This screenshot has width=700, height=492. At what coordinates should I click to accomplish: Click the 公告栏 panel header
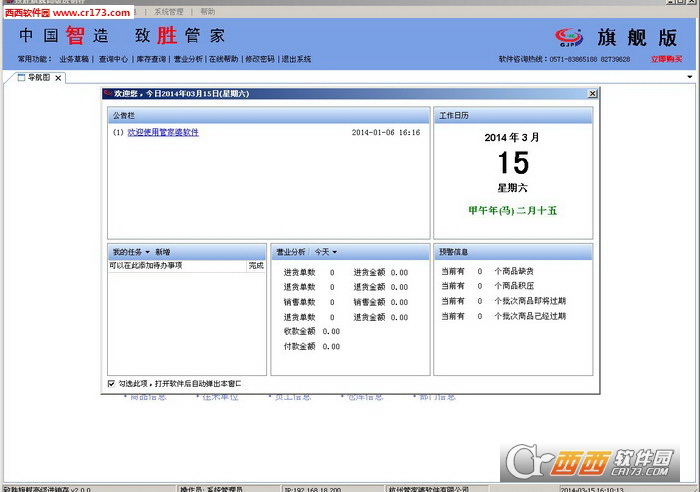pyautogui.click(x=268, y=116)
